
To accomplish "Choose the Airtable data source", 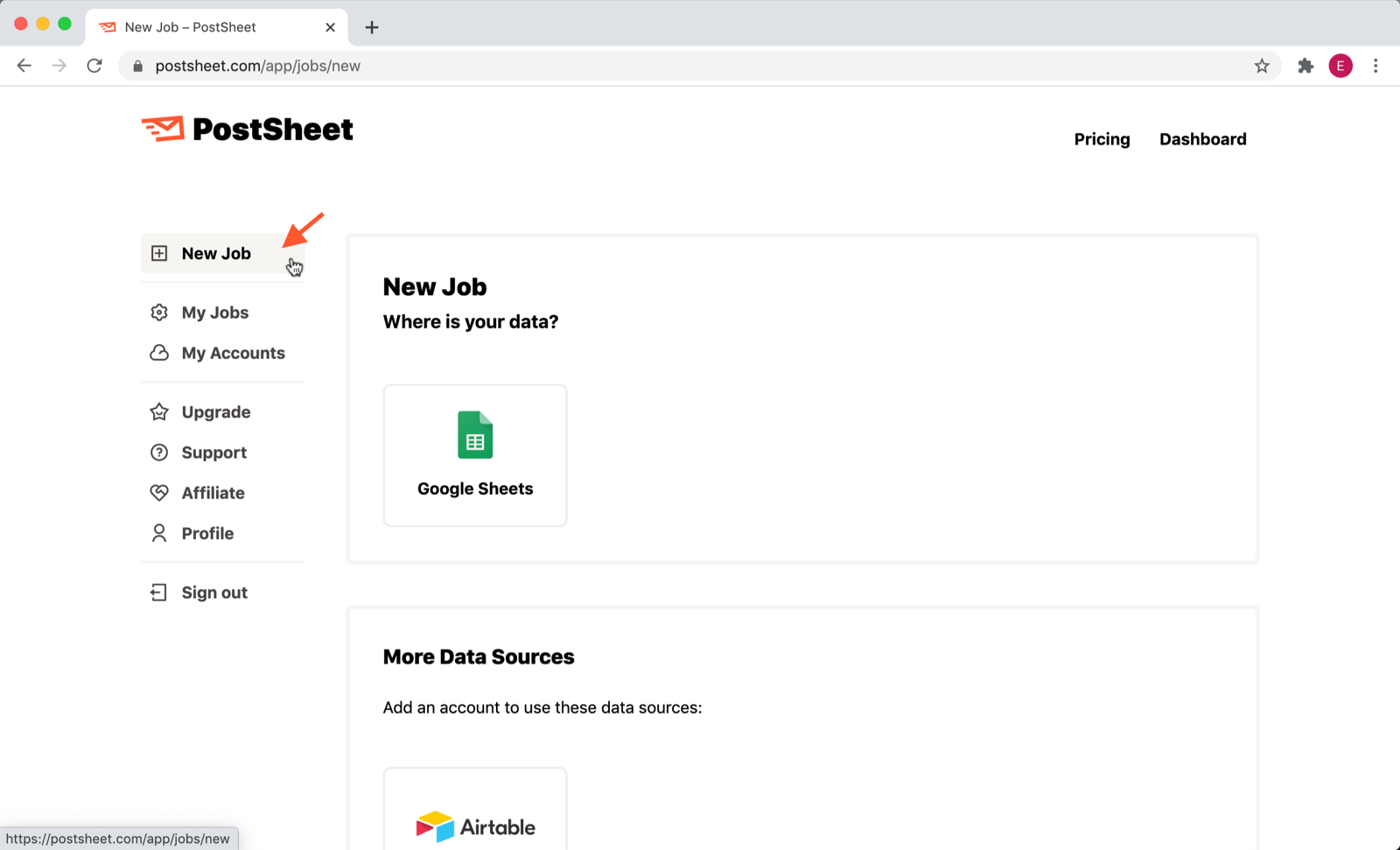I will [475, 814].
